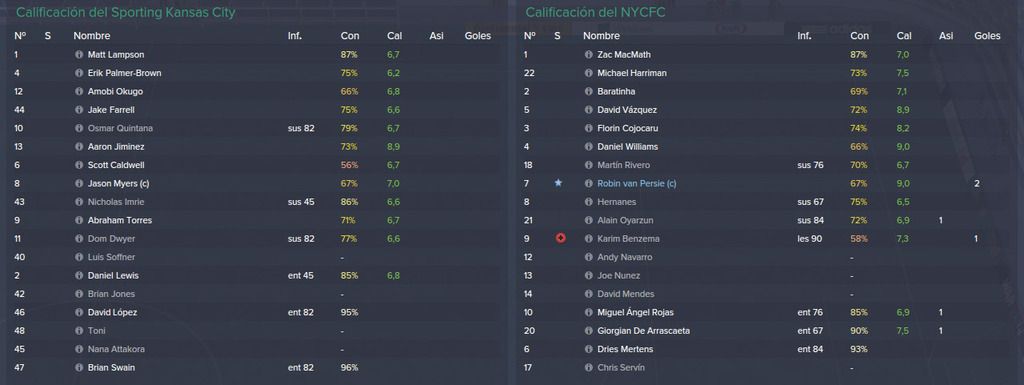Click info icon beside Brian Swain

tap(79, 367)
